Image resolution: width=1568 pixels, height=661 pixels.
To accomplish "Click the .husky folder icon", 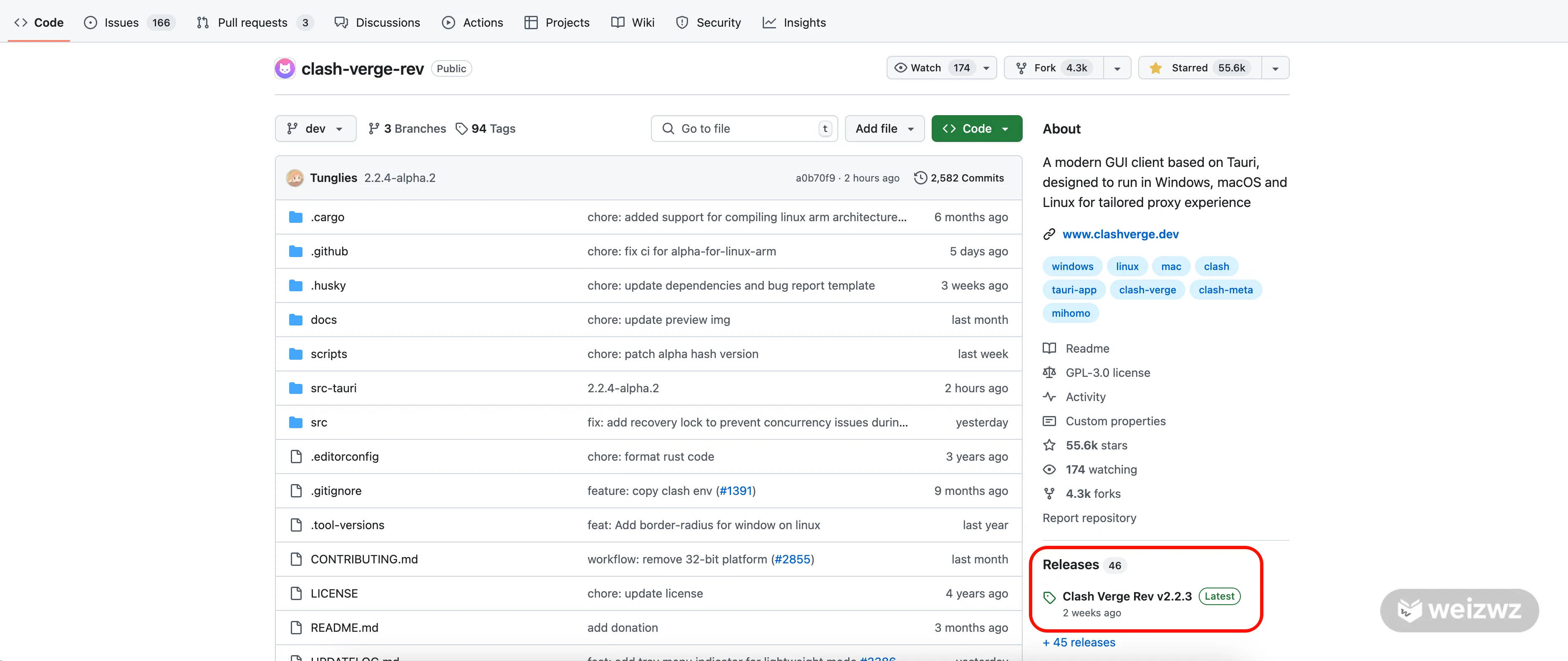I will tap(296, 285).
